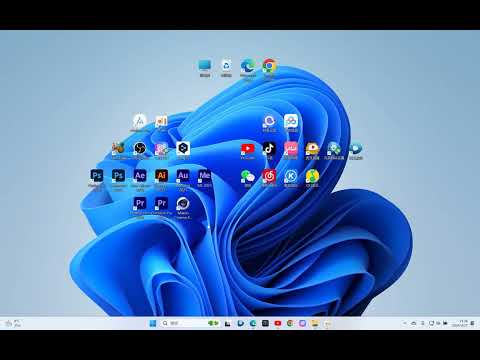Screen dimensions: 480x360
Task: Open the black terminal-style taskbar icon
Action: click(265, 323)
